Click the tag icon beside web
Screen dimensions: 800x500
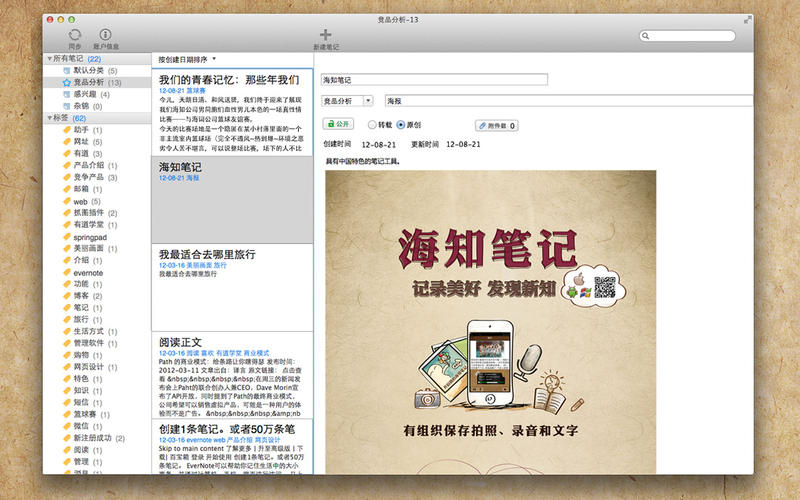[66, 201]
